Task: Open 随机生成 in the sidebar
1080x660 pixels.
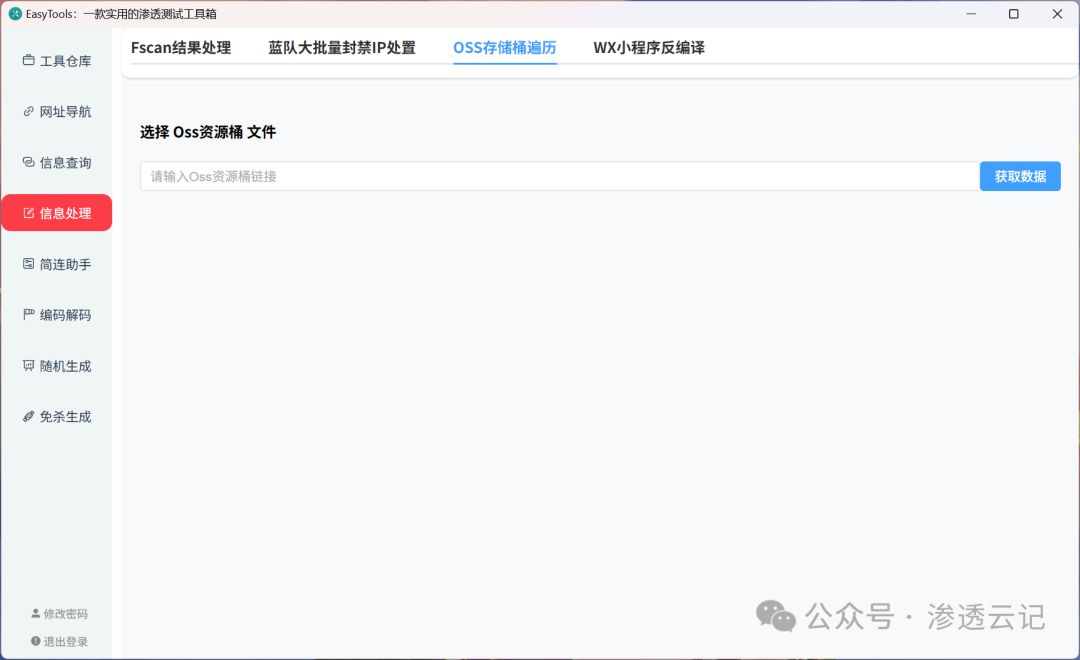Action: point(56,366)
